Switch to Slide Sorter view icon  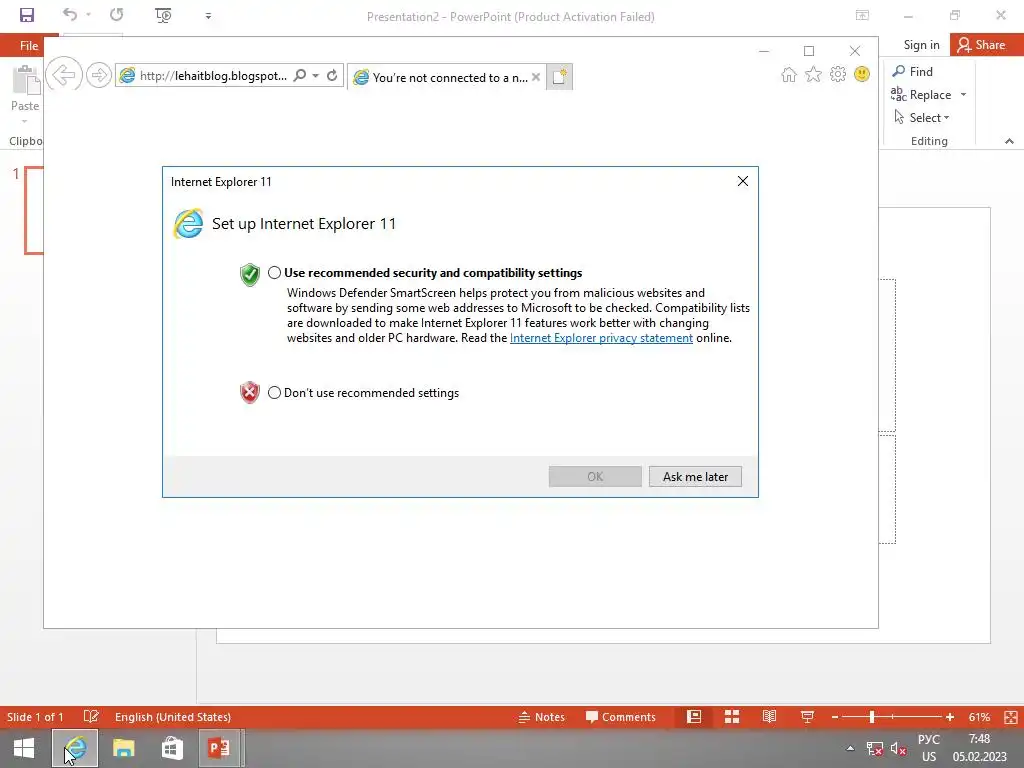pyautogui.click(x=732, y=717)
